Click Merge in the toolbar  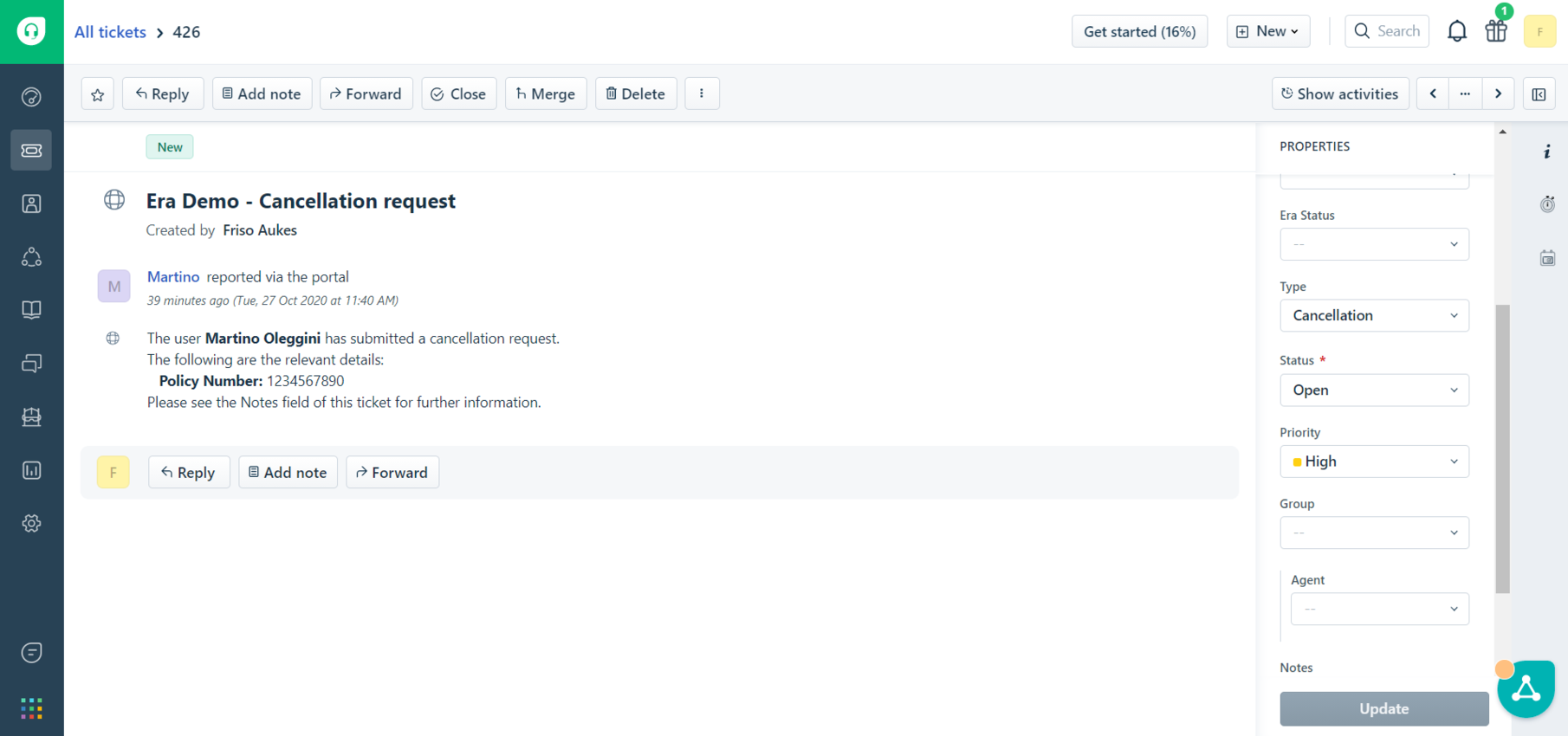[546, 94]
